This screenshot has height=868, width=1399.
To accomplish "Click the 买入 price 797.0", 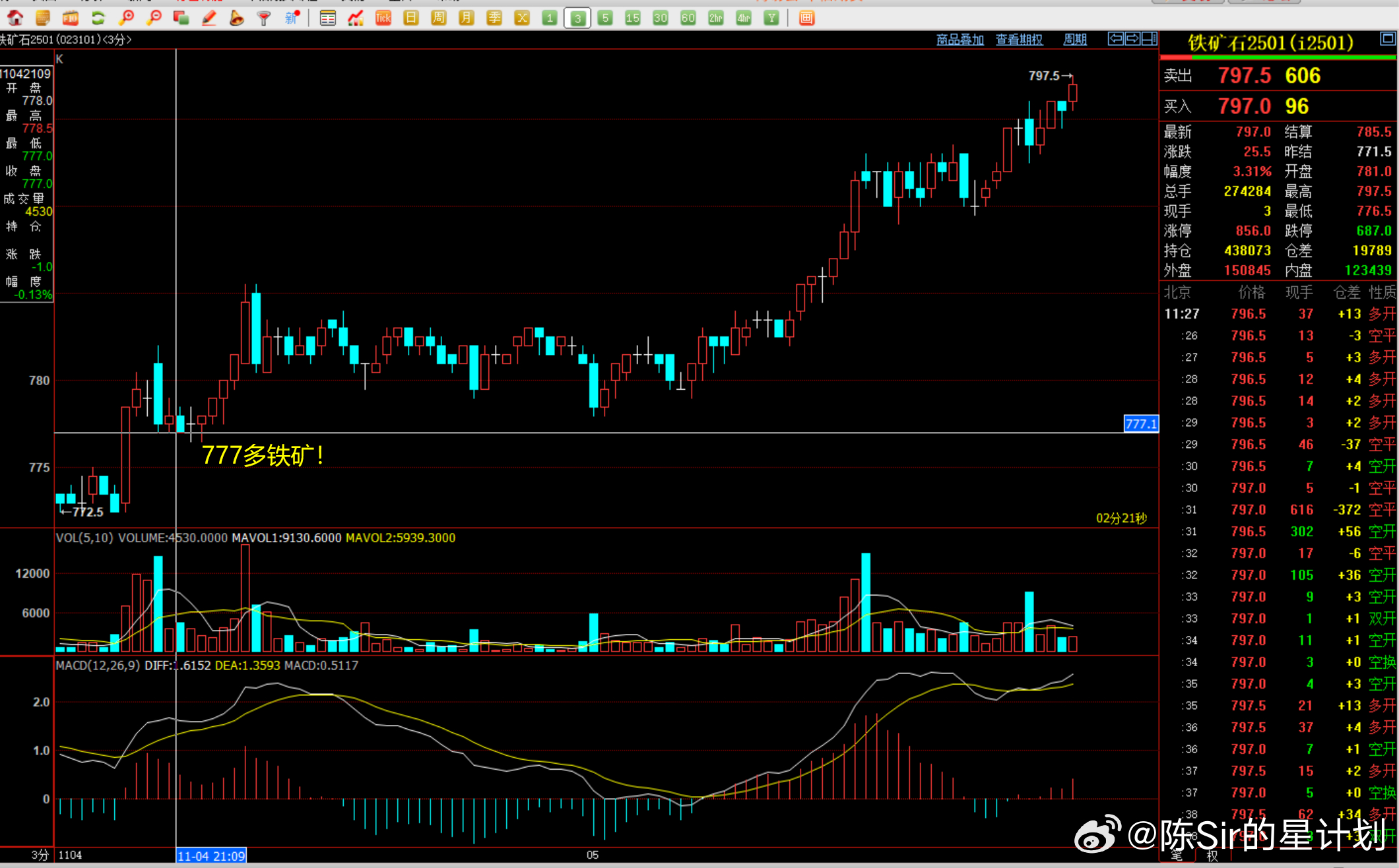I will tap(1245, 106).
